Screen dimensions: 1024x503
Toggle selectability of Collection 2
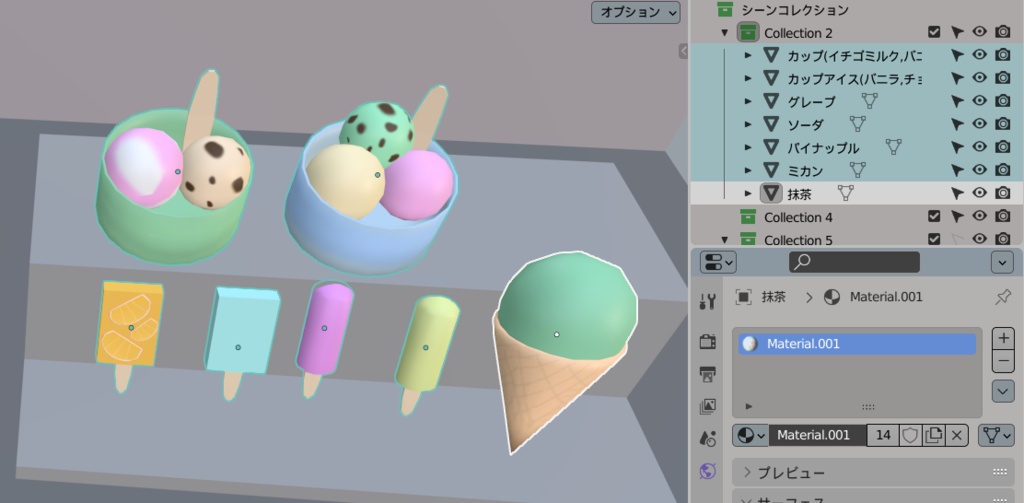(x=957, y=32)
